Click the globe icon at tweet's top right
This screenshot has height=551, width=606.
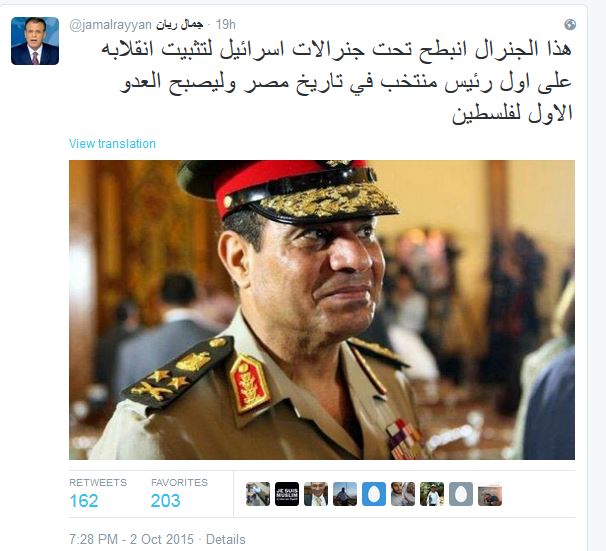click(570, 25)
